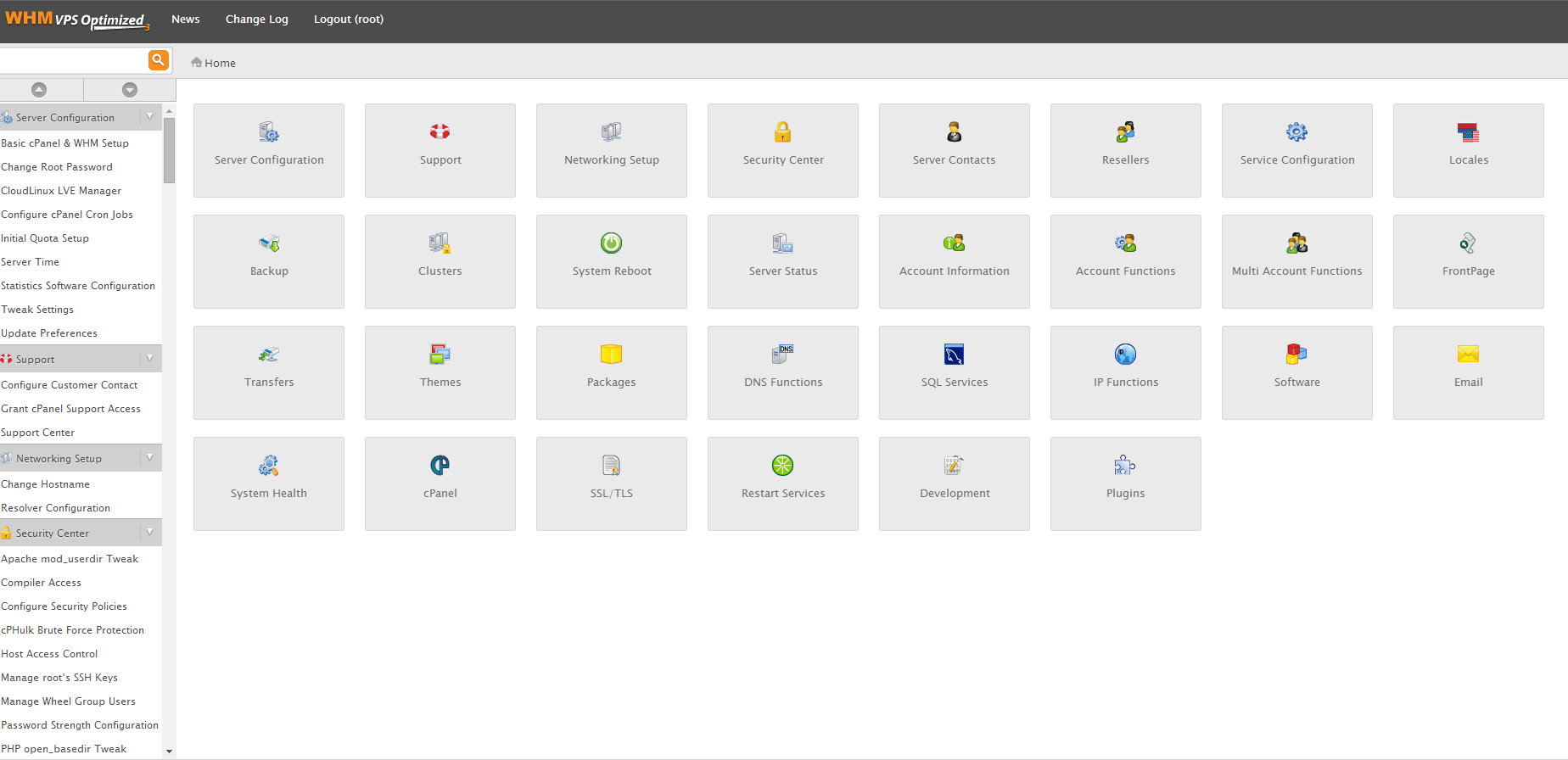Screen dimensions: 1568x760
Task: Select the Locales flag icon
Action: pos(1468,132)
